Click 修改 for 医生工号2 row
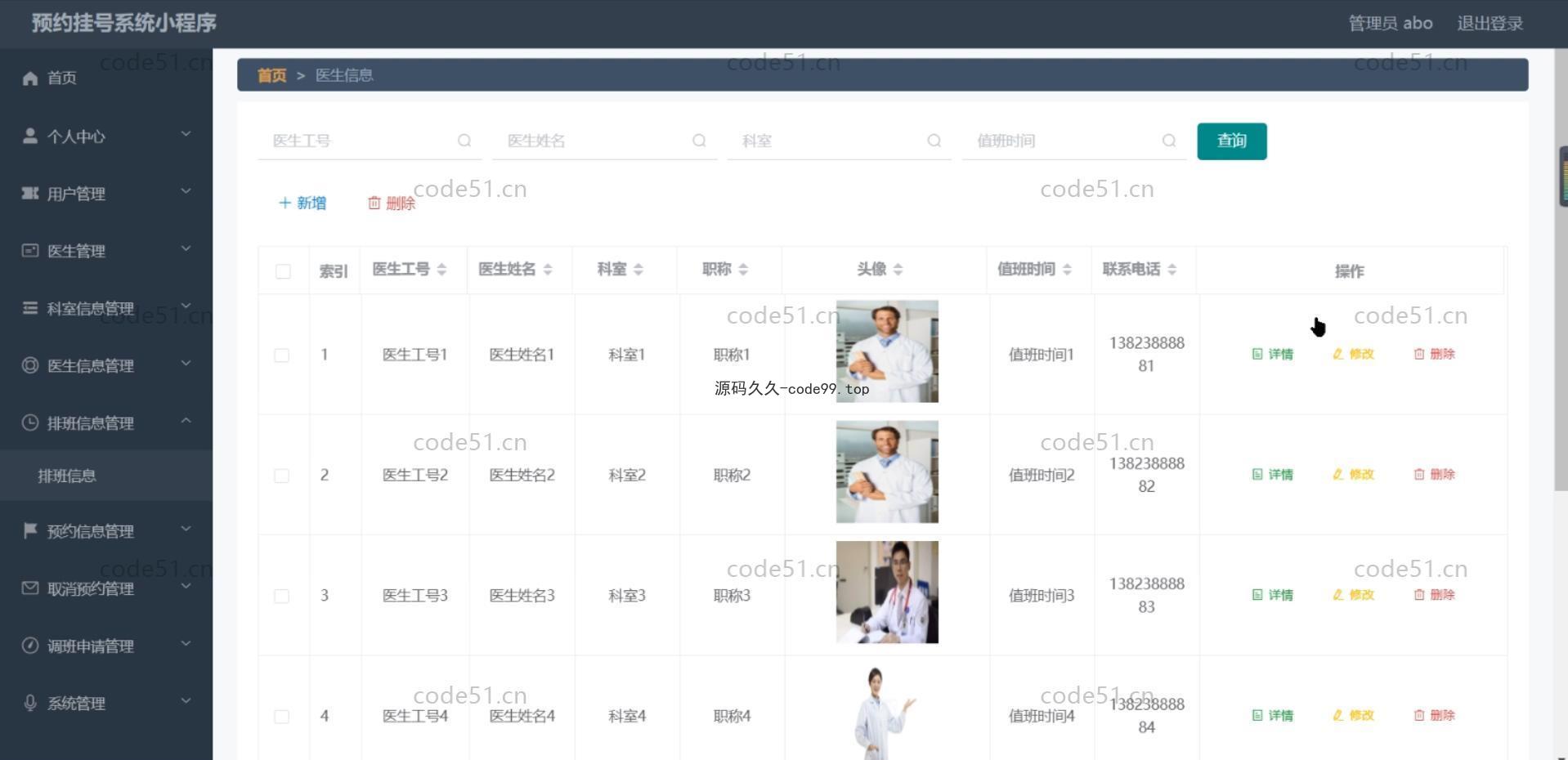1568x760 pixels. [1354, 474]
